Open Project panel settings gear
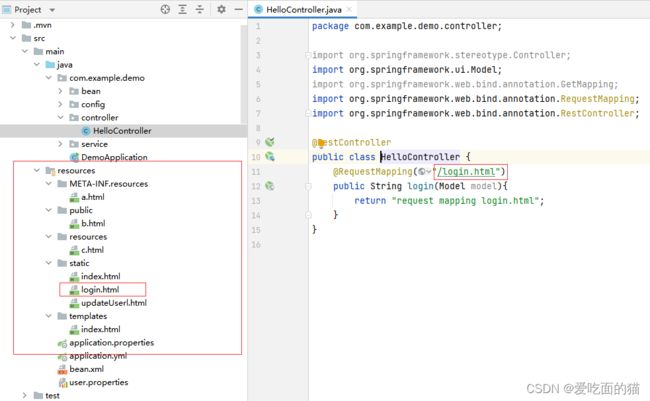The height and width of the screenshot is (401, 650). 221,9
